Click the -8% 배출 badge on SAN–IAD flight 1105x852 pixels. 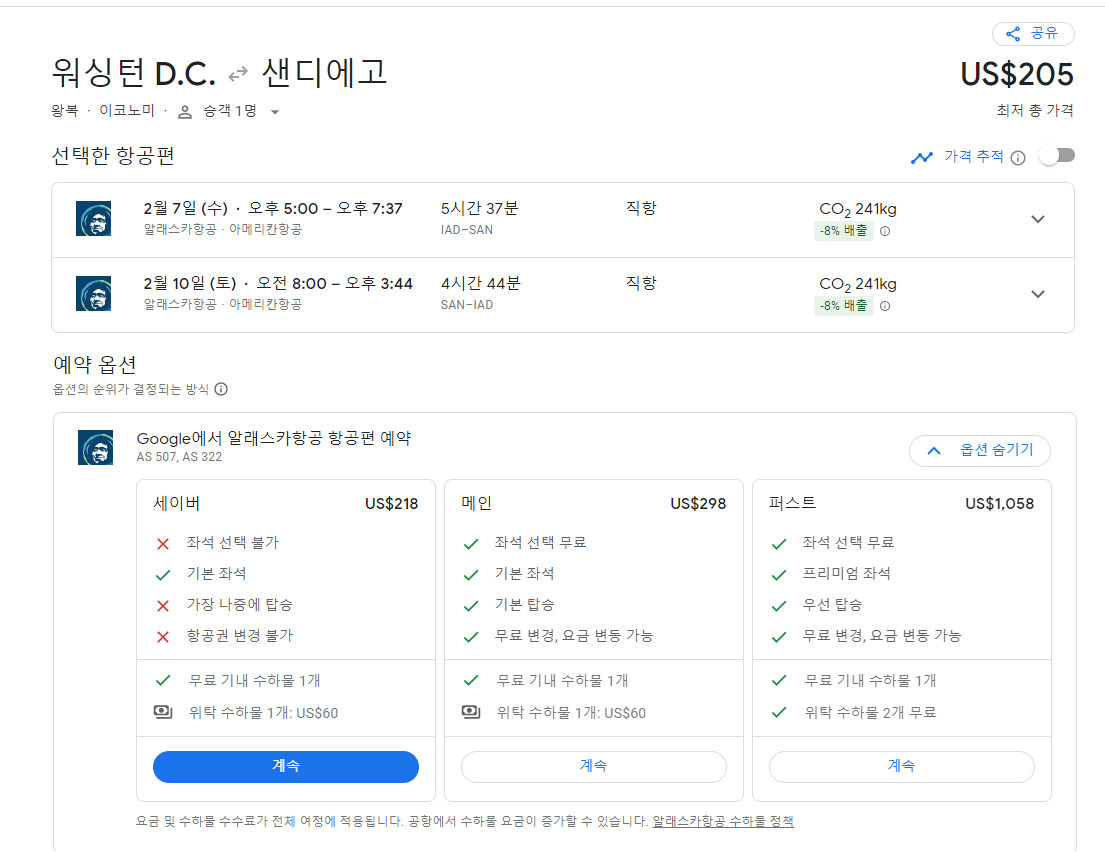(844, 305)
